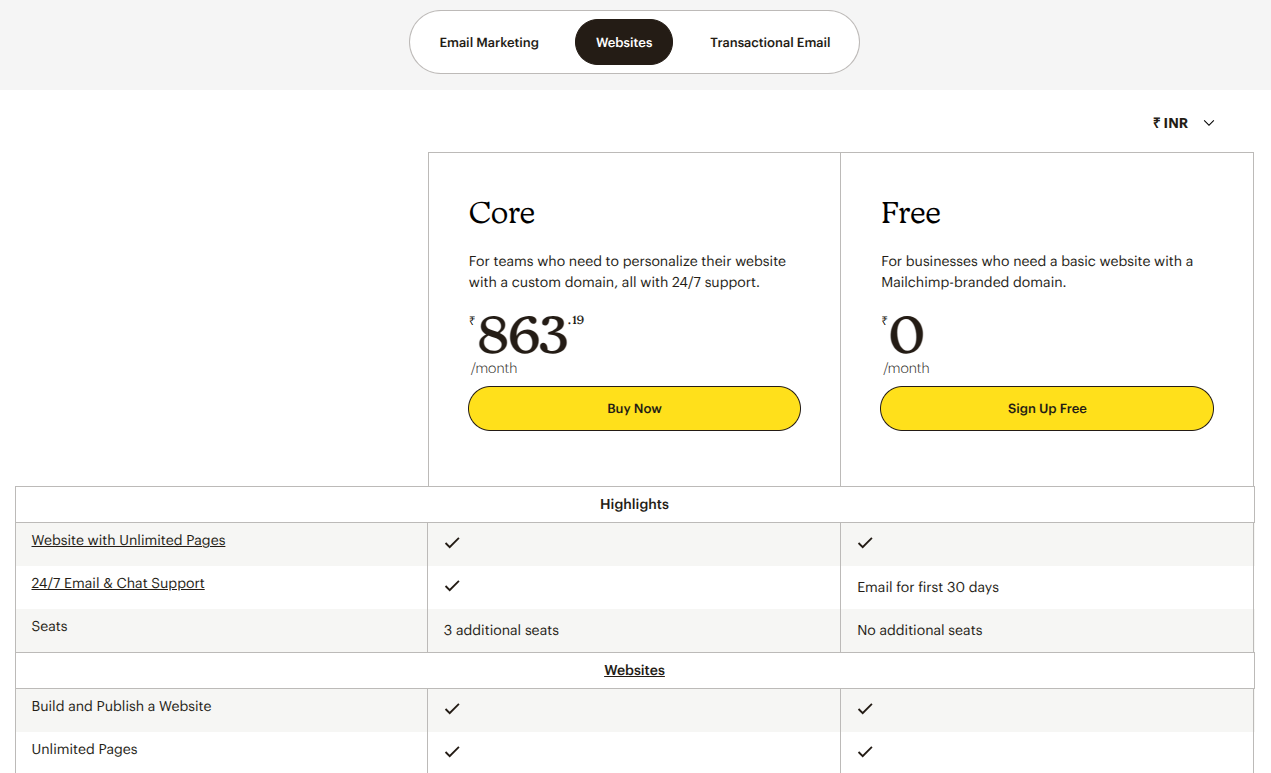Click the Highlights table header
The image size is (1271, 773).
634,504
